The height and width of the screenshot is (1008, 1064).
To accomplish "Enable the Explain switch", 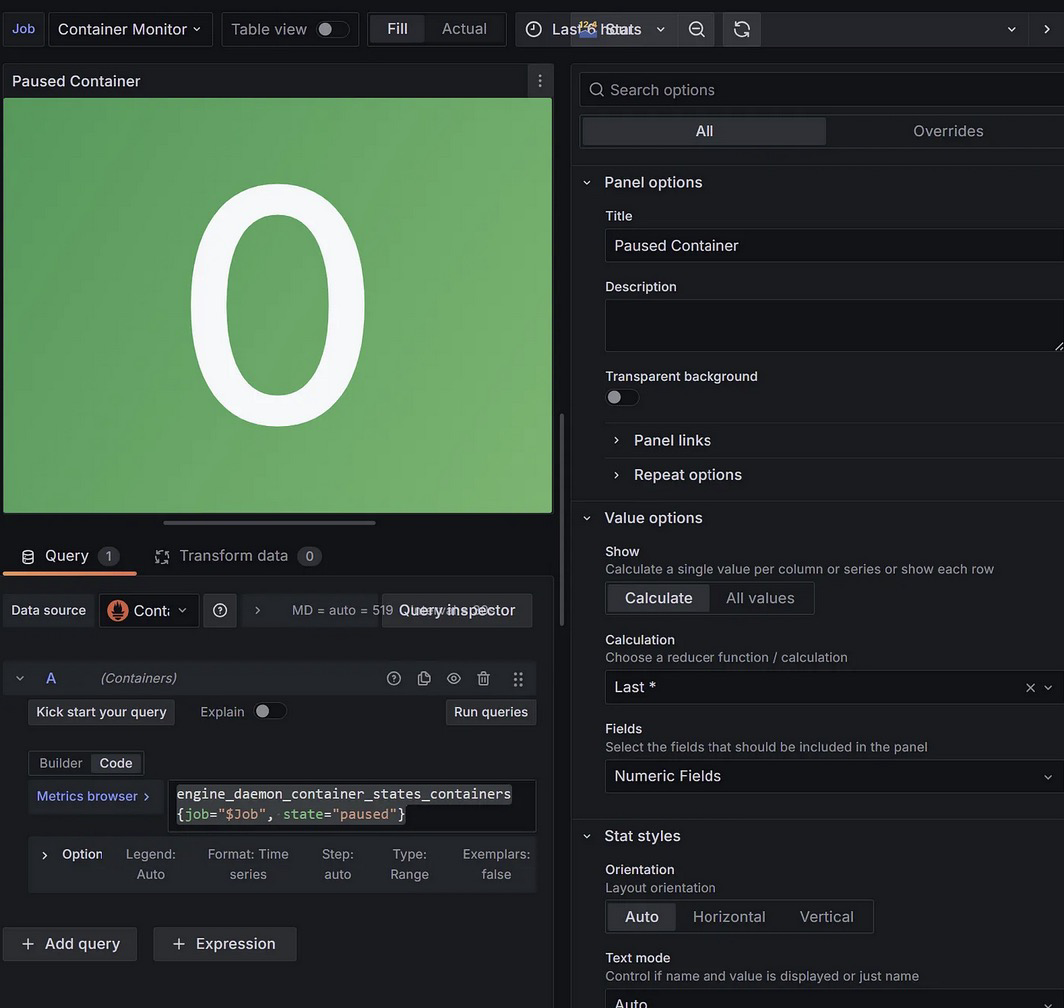I will coord(269,711).
